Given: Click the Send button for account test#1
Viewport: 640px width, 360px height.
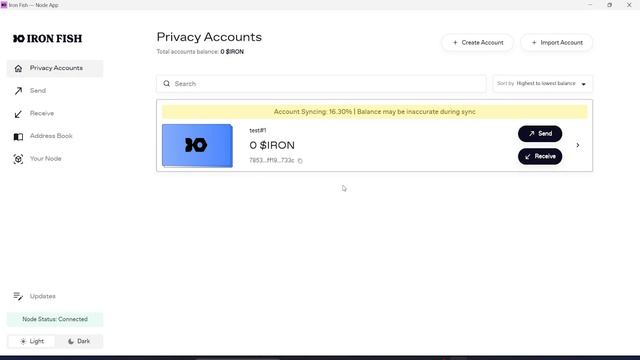Looking at the screenshot, I should (540, 134).
